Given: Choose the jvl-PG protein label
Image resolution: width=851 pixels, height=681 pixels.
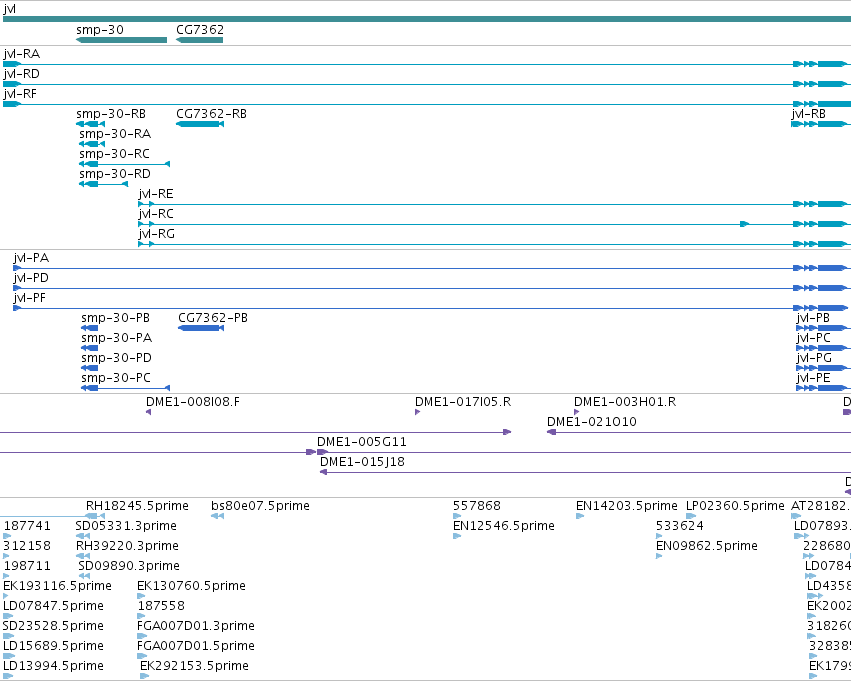Looking at the screenshot, I should 814,358.
